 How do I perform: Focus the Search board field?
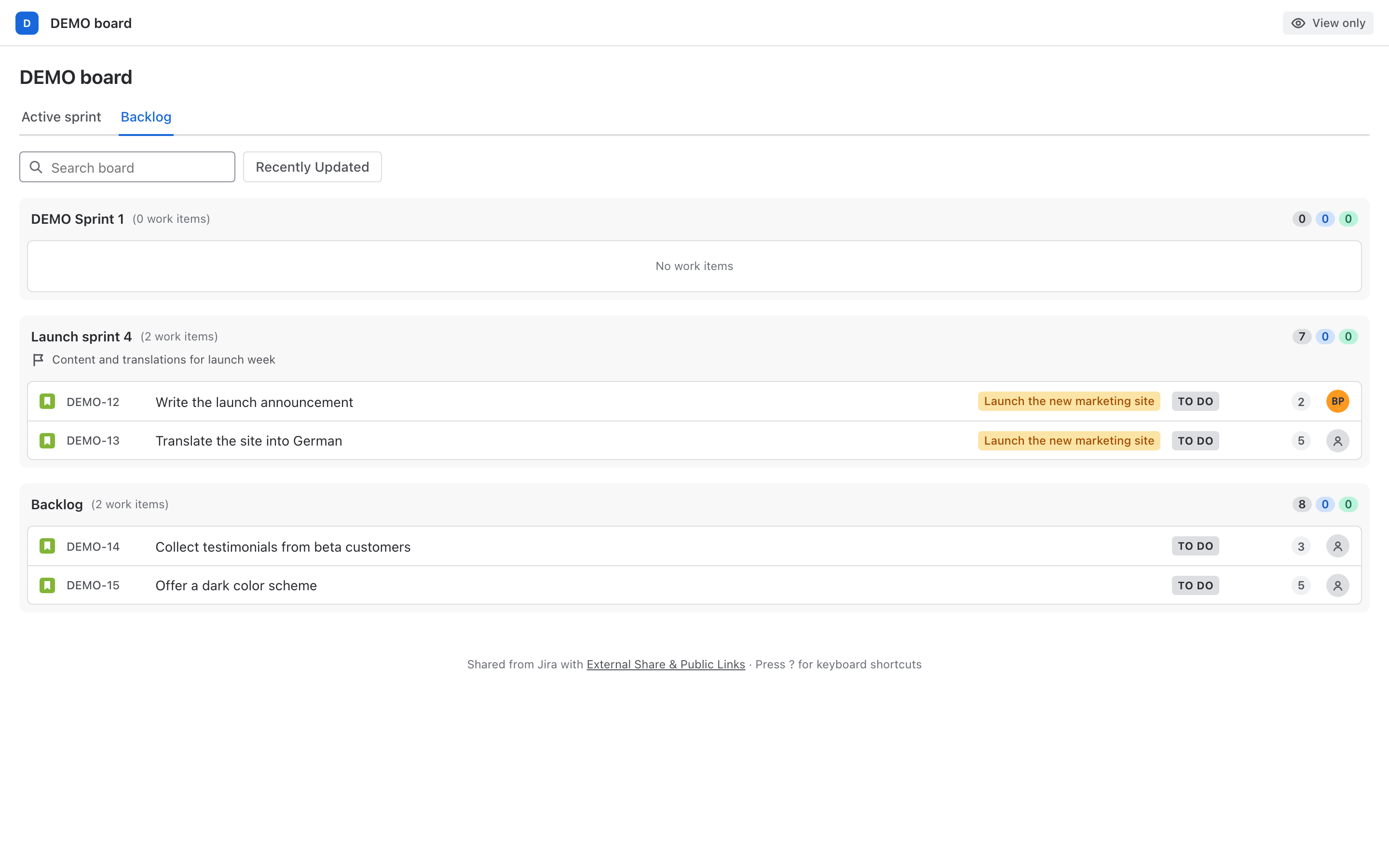[x=127, y=167]
